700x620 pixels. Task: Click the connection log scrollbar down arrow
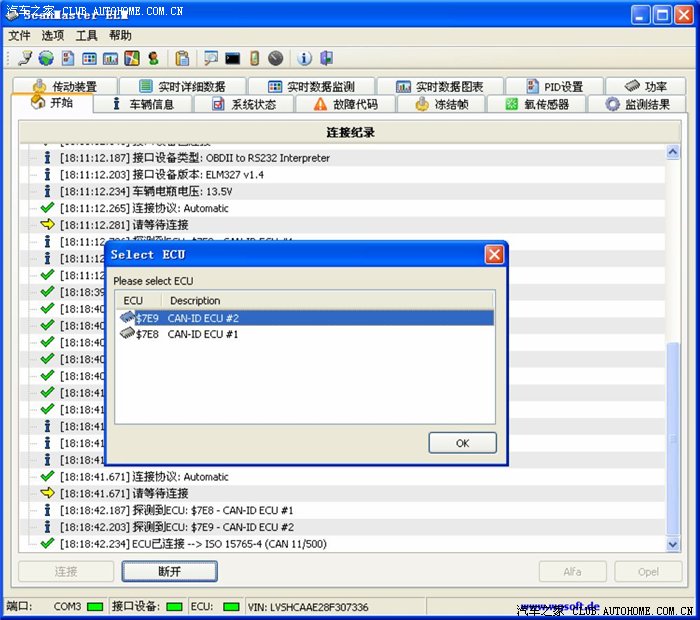point(673,545)
